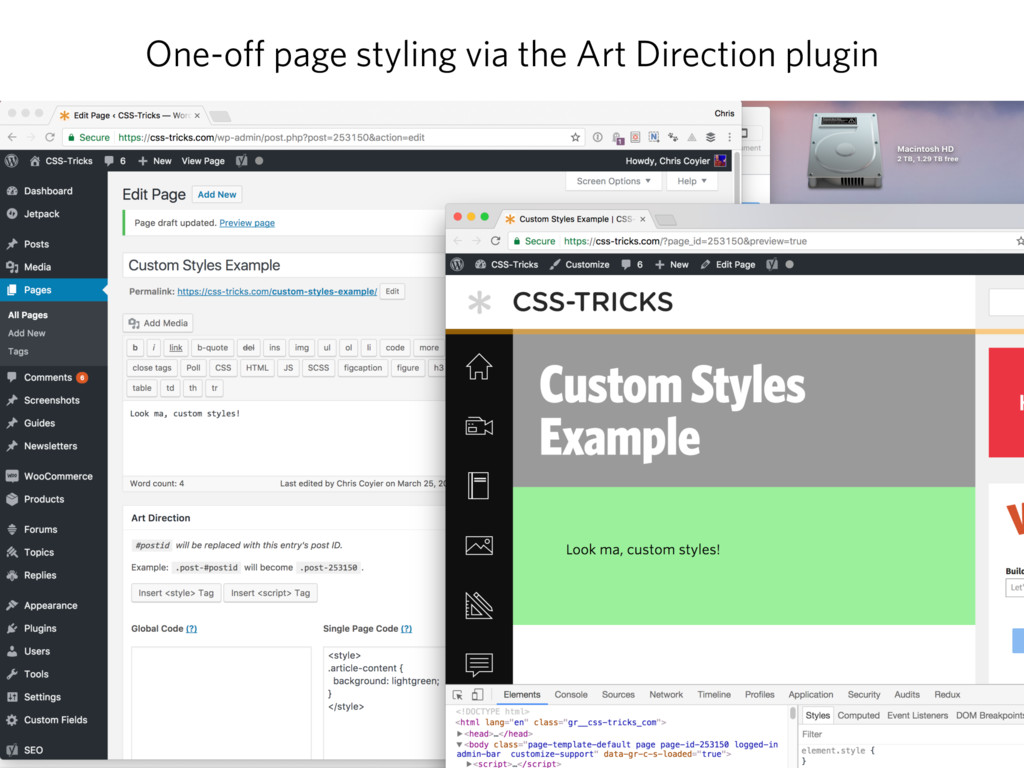
Task: Reload the Edit Page browser window
Action: [50, 137]
